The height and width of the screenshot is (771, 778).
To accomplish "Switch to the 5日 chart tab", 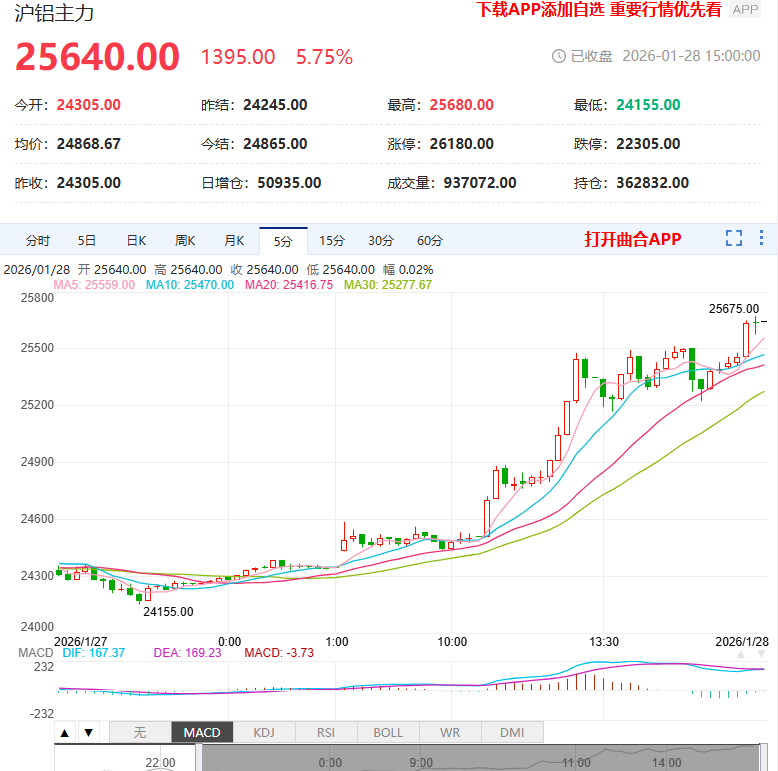I will pyautogui.click(x=86, y=241).
